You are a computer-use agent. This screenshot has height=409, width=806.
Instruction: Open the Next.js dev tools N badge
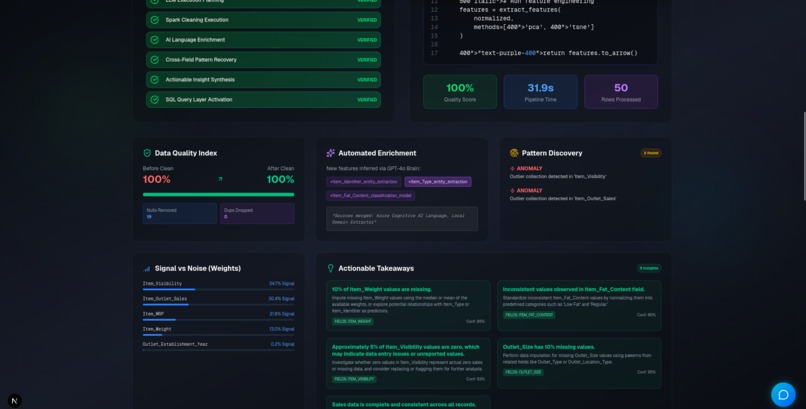coord(15,401)
